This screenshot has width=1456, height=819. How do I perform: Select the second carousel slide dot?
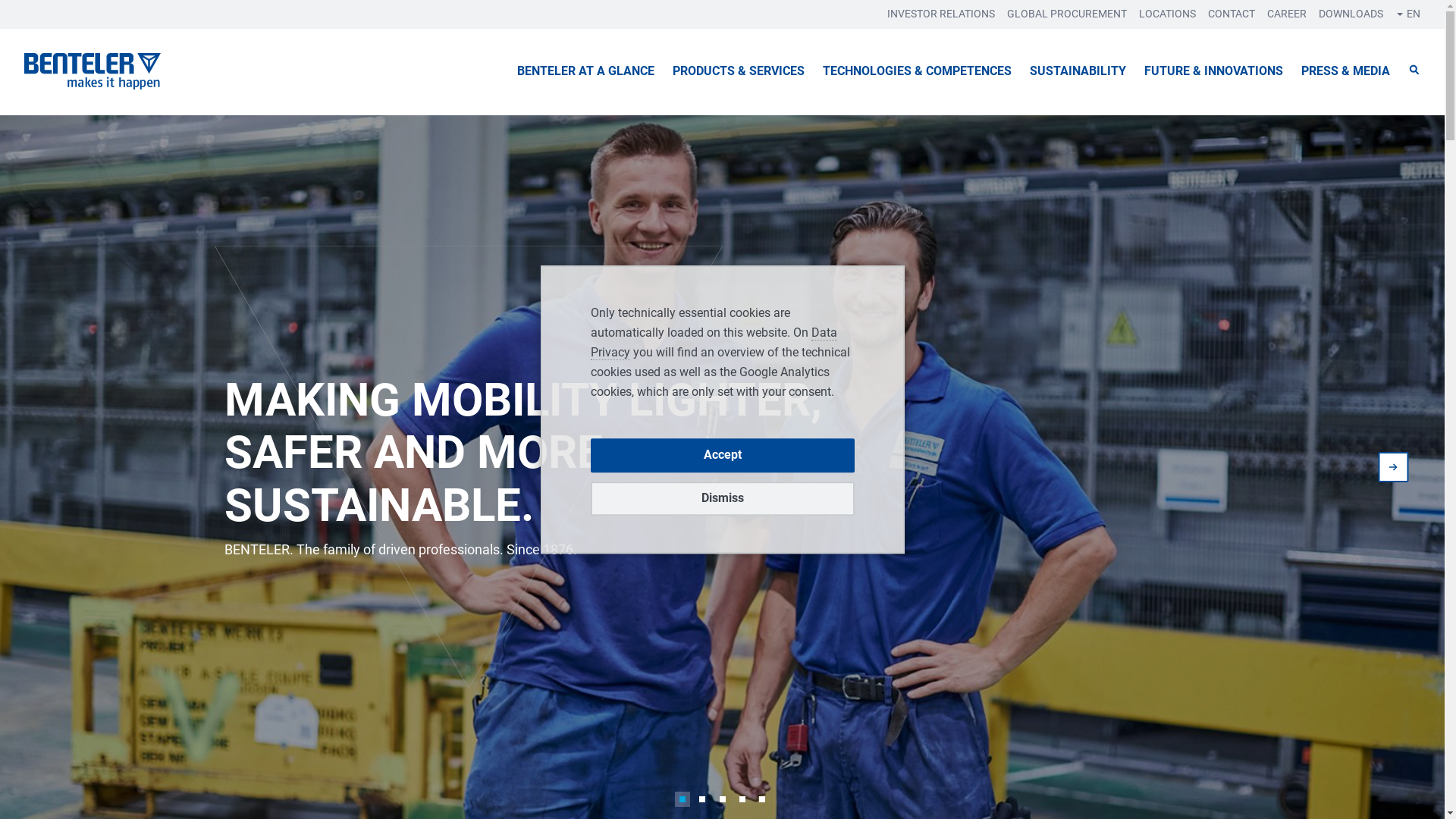tap(702, 799)
